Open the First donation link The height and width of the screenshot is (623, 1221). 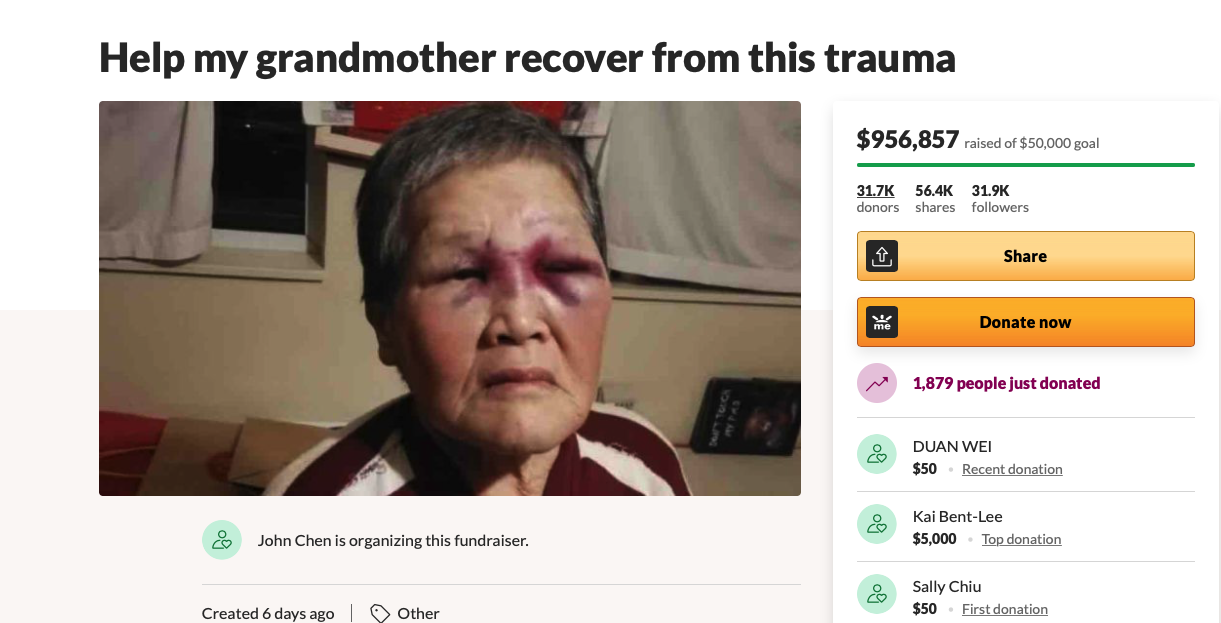coord(1005,609)
